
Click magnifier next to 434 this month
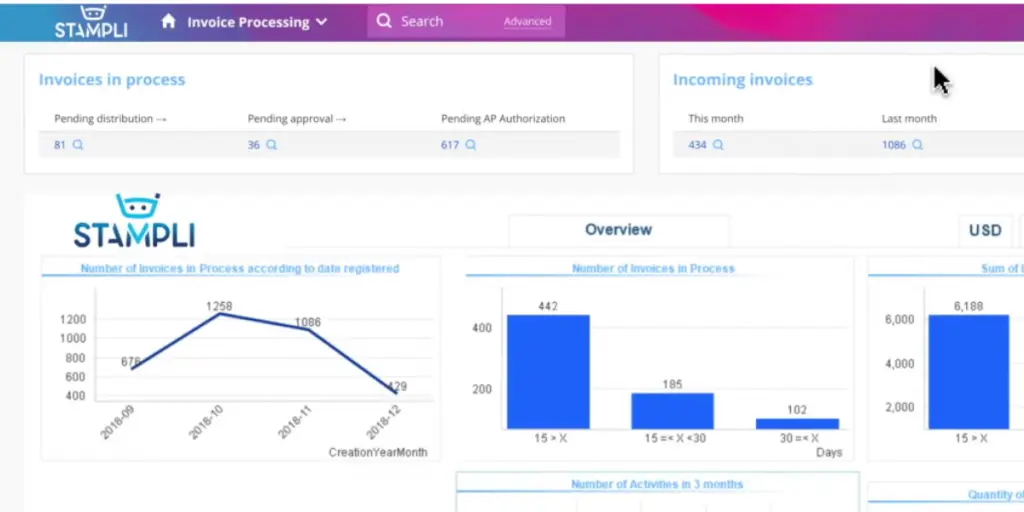click(718, 145)
